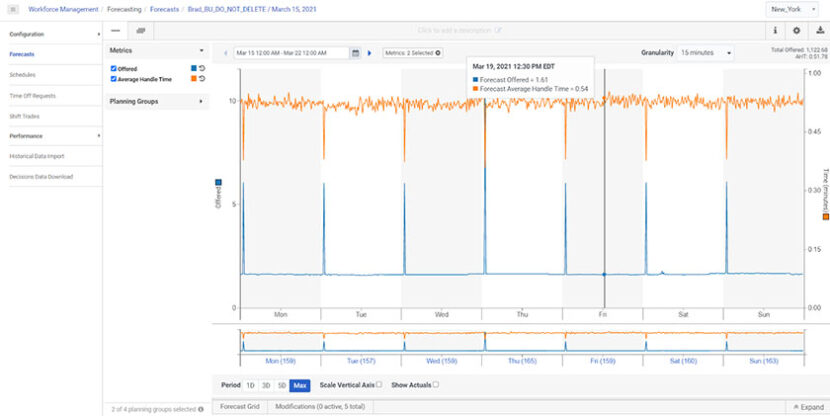
Task: Go to previous week with back arrow
Action: (x=226, y=53)
